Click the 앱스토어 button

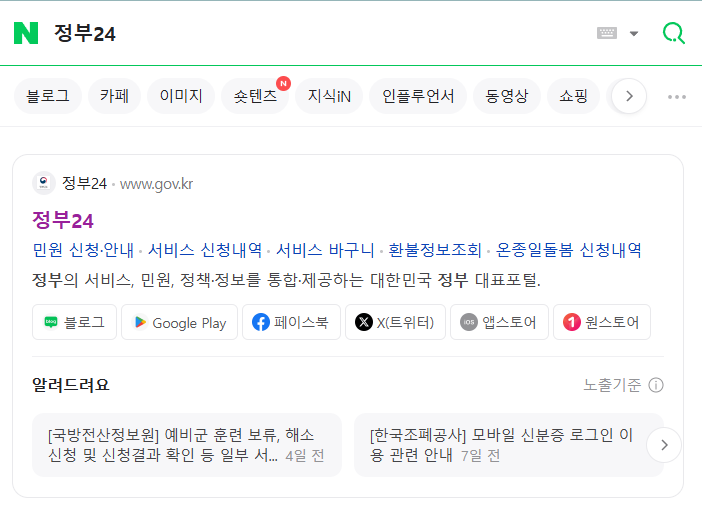click(x=499, y=322)
